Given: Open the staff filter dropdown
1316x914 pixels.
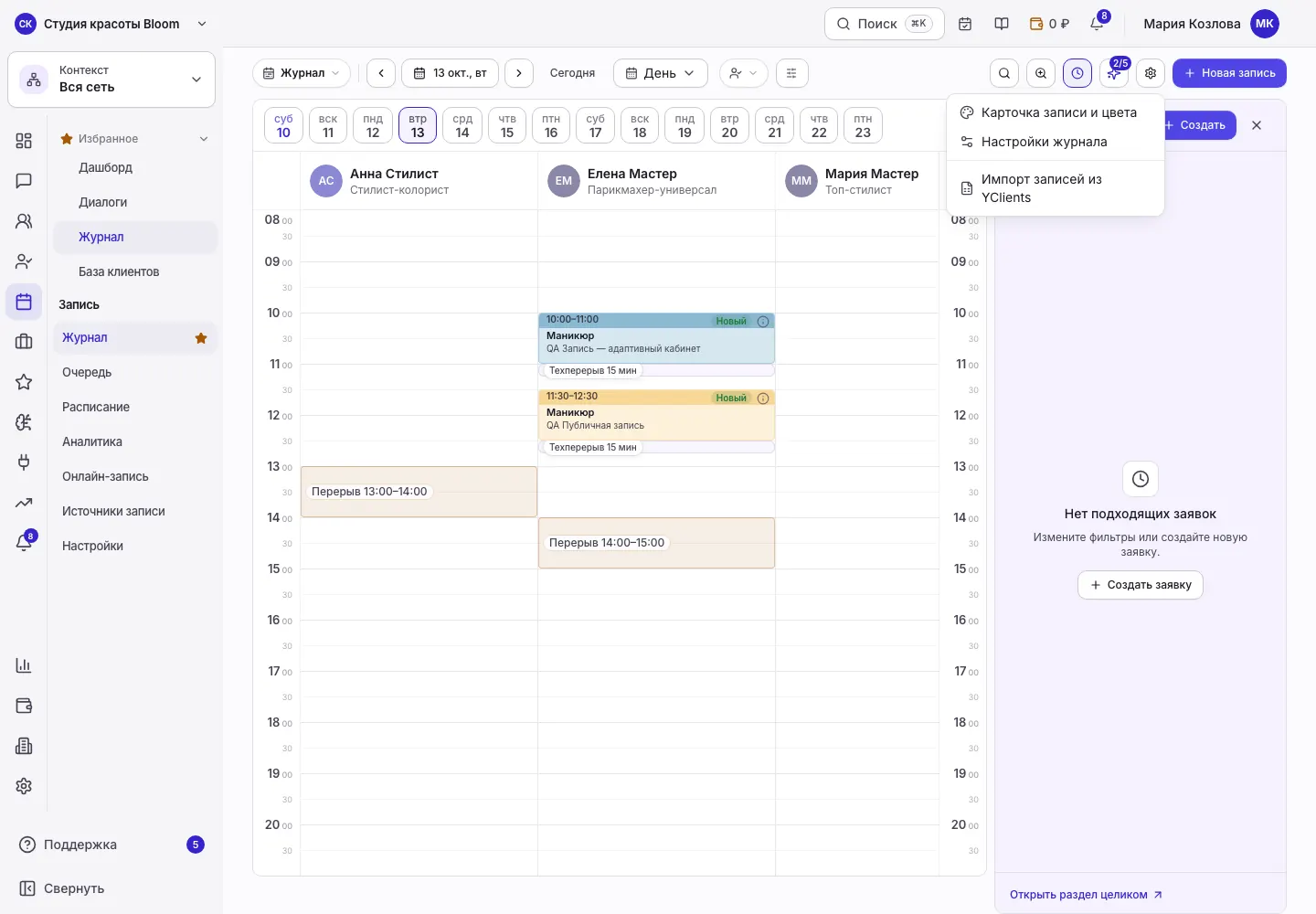Looking at the screenshot, I should (x=743, y=73).
